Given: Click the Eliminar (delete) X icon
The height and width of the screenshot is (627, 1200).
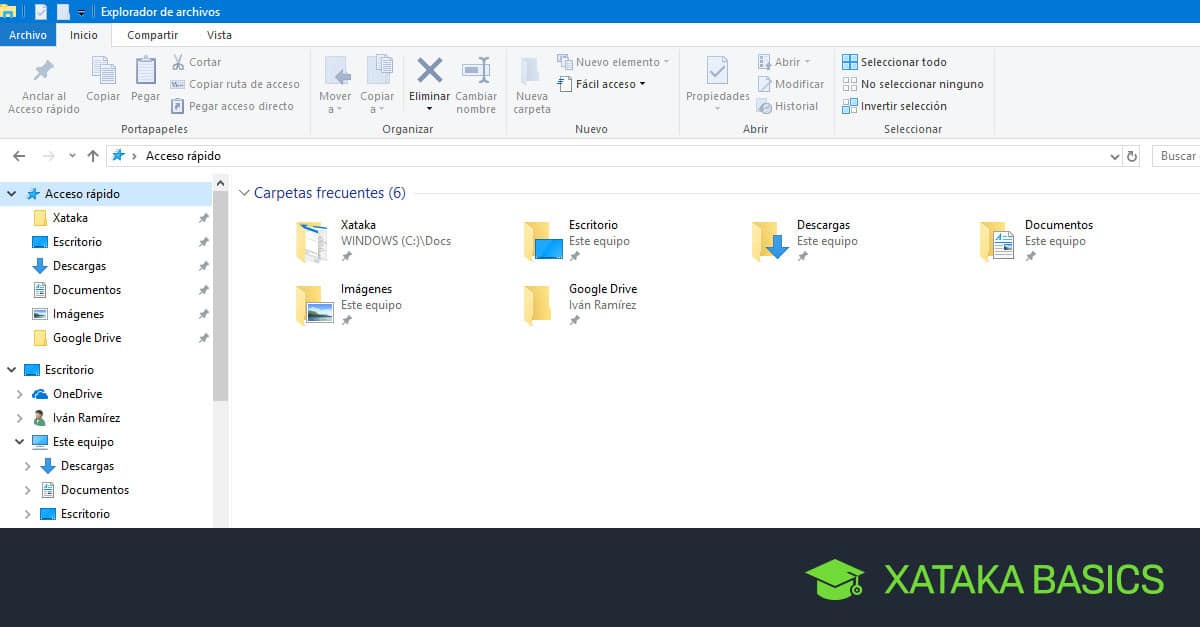Looking at the screenshot, I should click(x=429, y=71).
